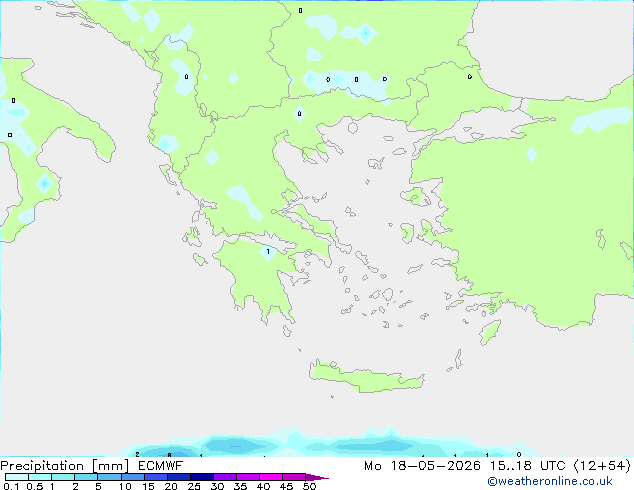The image size is (634, 490).
Task: Click the '25' legend scale label
Action: (194, 486)
